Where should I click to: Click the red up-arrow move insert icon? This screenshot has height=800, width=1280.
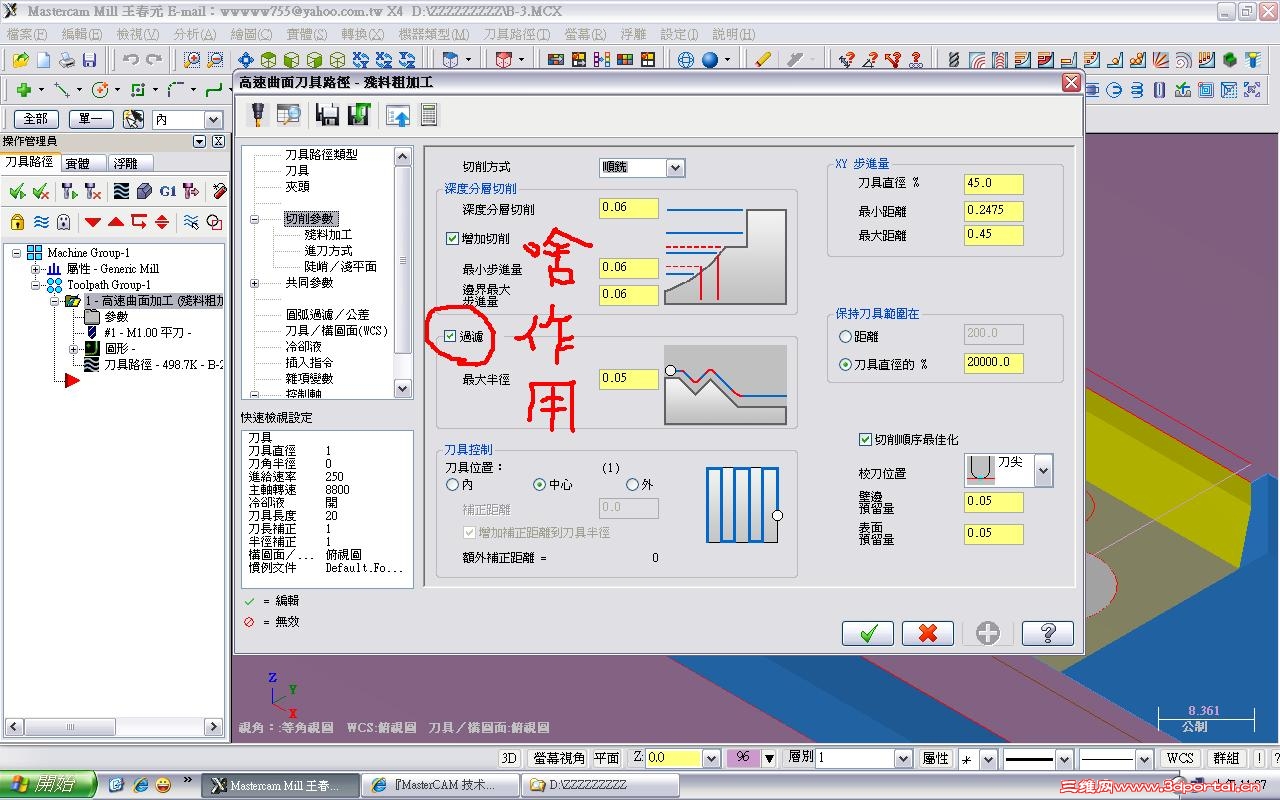tap(116, 222)
